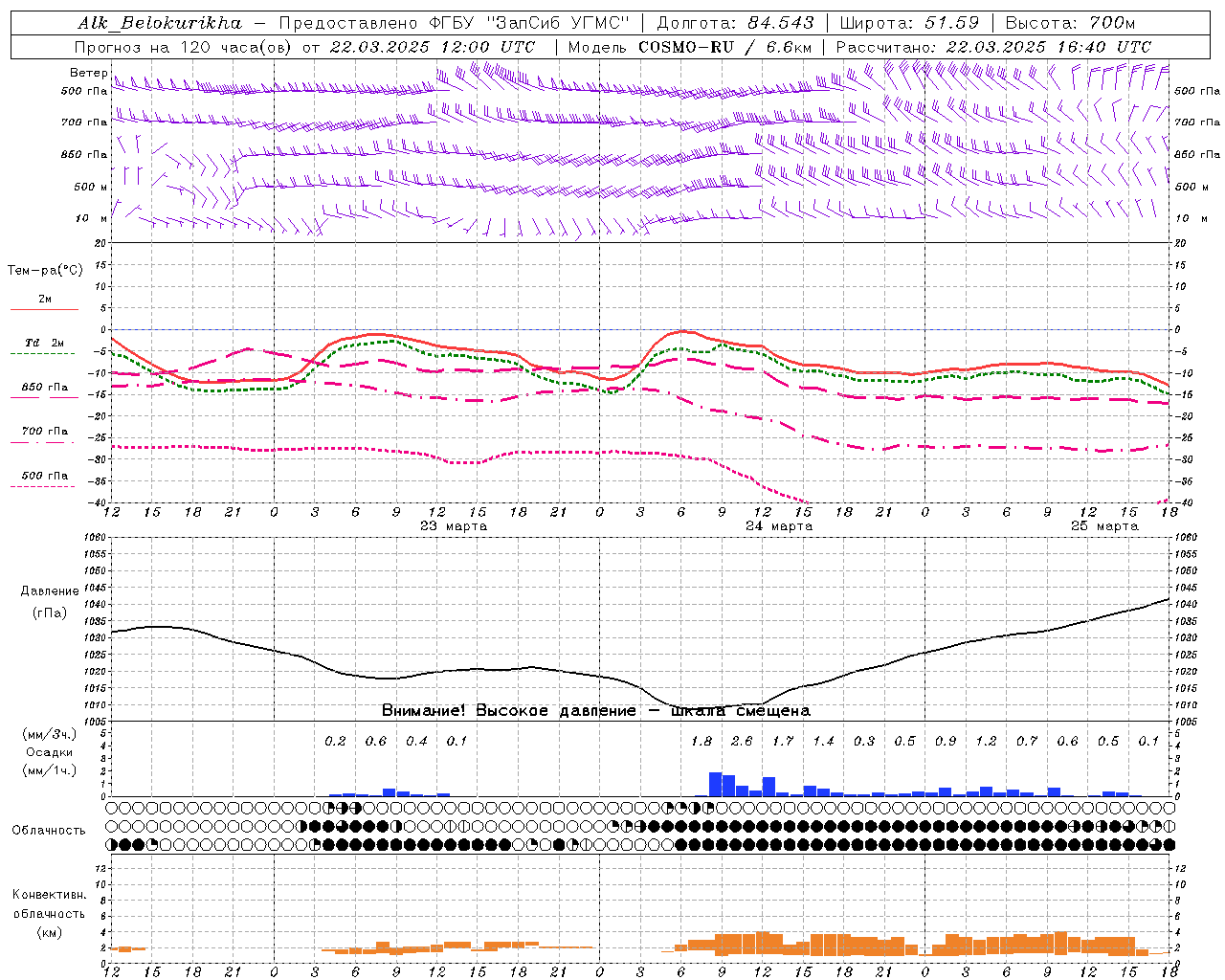Click the 24 марта date label

(x=779, y=526)
